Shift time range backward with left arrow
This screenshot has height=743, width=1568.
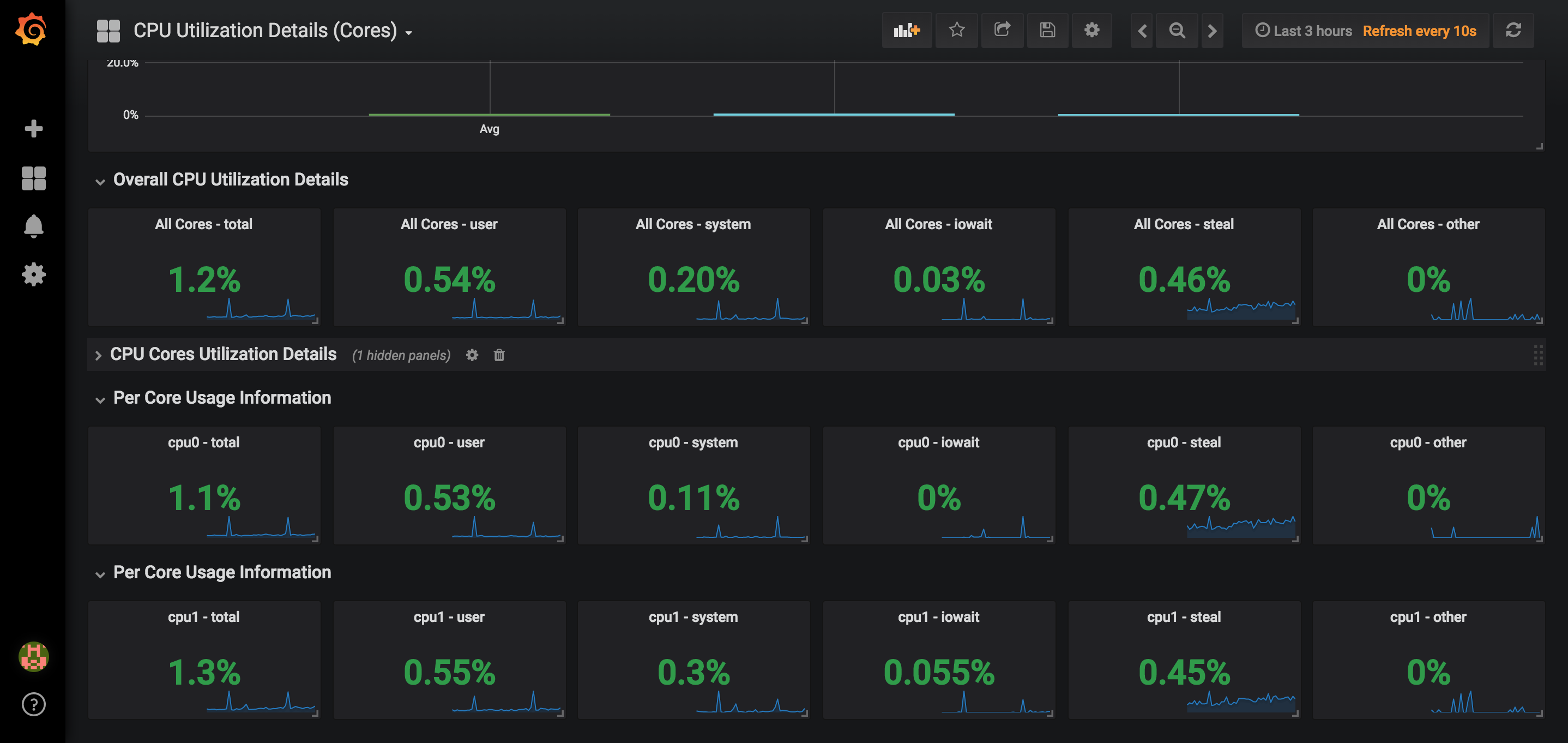pos(1142,31)
